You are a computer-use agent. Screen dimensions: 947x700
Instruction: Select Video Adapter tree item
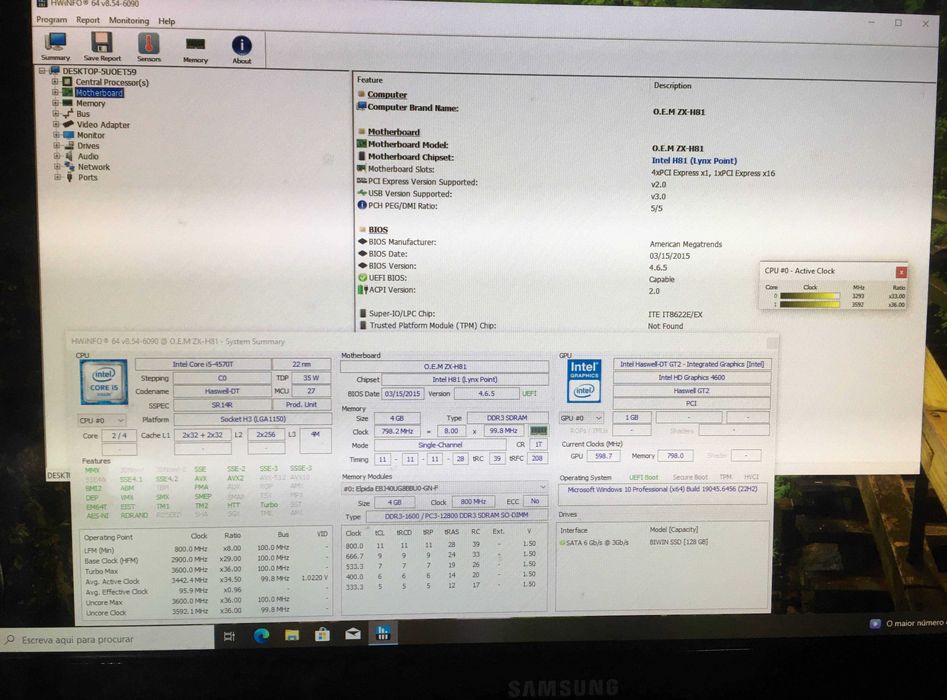coord(103,124)
